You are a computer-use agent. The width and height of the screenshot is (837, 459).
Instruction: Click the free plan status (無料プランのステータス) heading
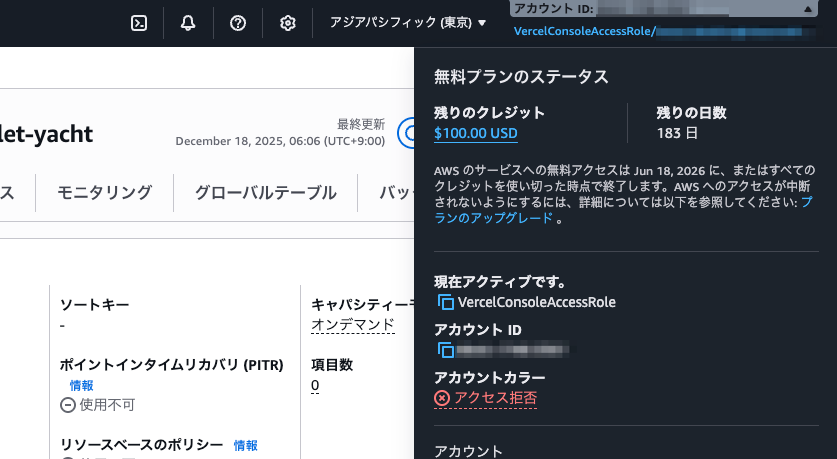pyautogui.click(x=521, y=77)
